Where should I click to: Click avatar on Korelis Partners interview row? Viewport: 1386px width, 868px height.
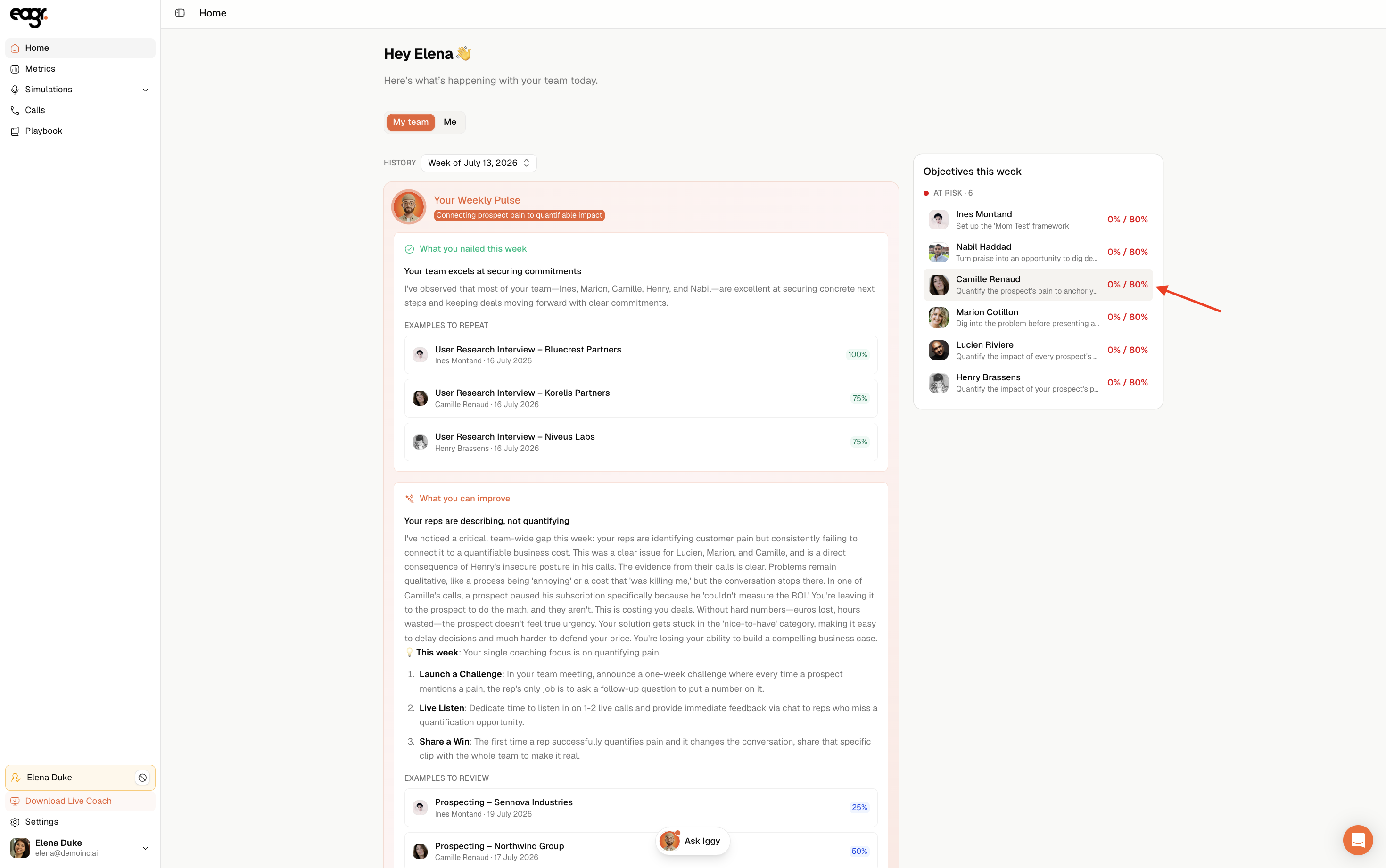[420, 398]
